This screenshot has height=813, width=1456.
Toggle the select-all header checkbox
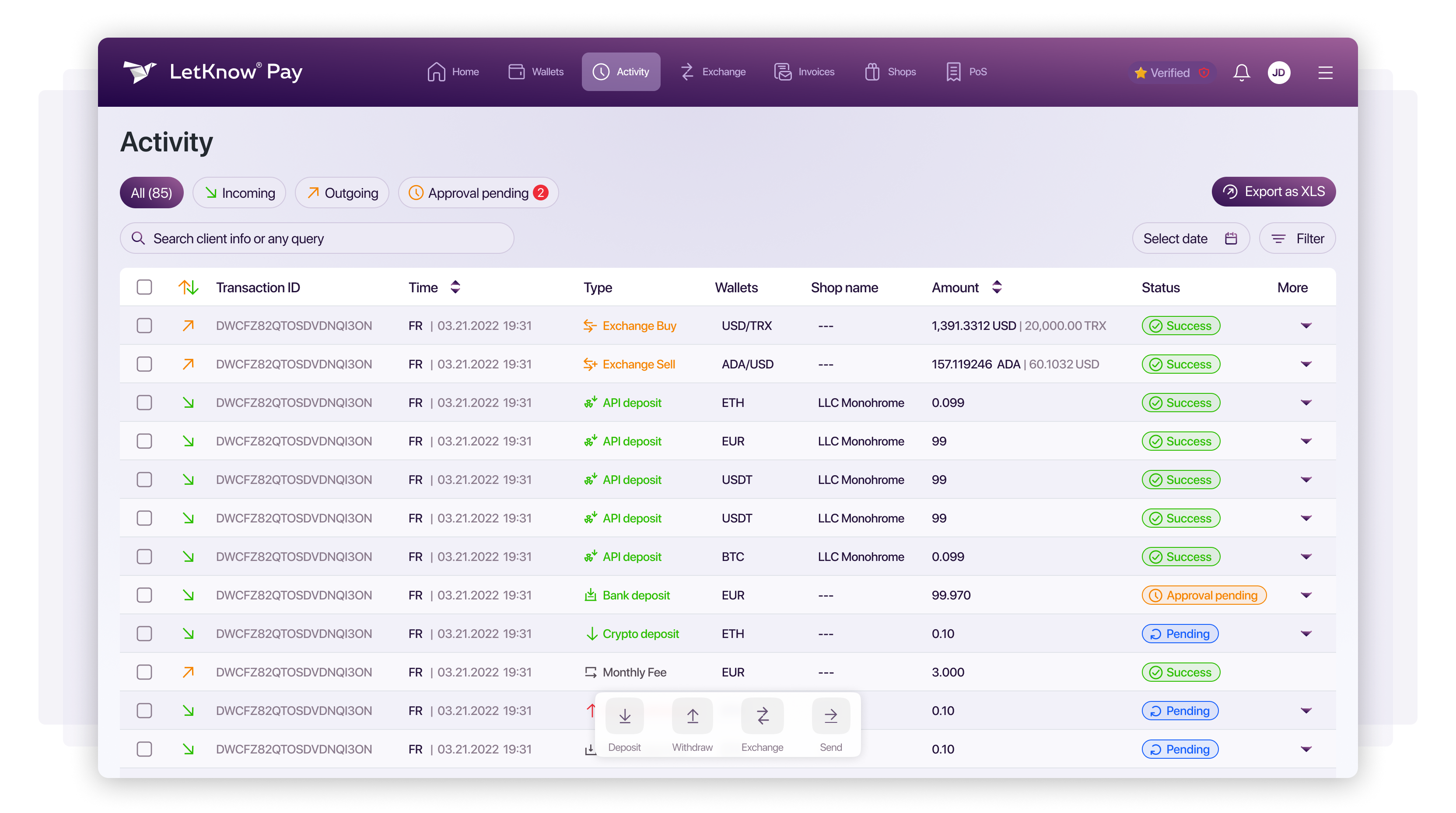point(144,287)
